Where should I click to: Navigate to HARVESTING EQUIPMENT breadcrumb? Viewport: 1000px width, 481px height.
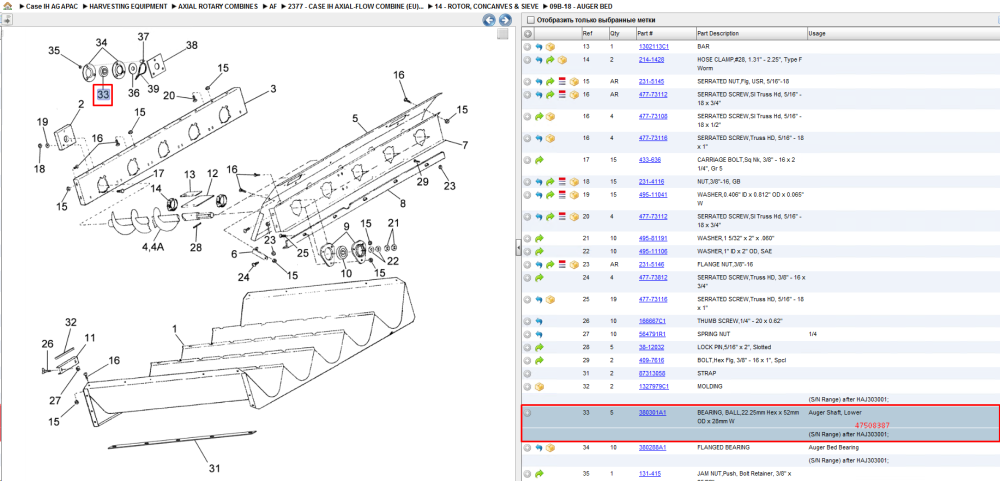point(128,6)
